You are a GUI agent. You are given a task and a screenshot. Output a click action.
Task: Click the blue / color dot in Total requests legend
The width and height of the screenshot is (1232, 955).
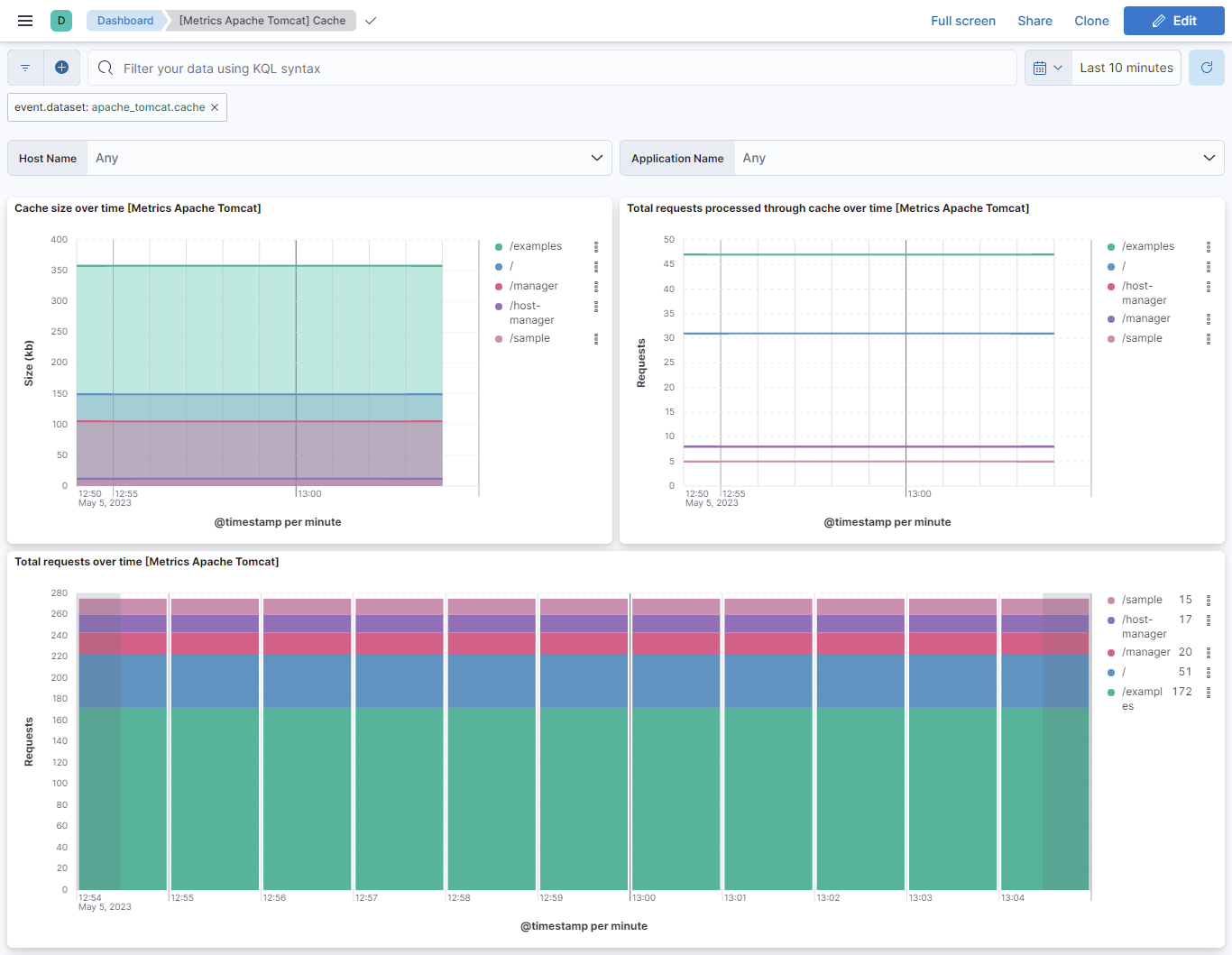(1111, 673)
